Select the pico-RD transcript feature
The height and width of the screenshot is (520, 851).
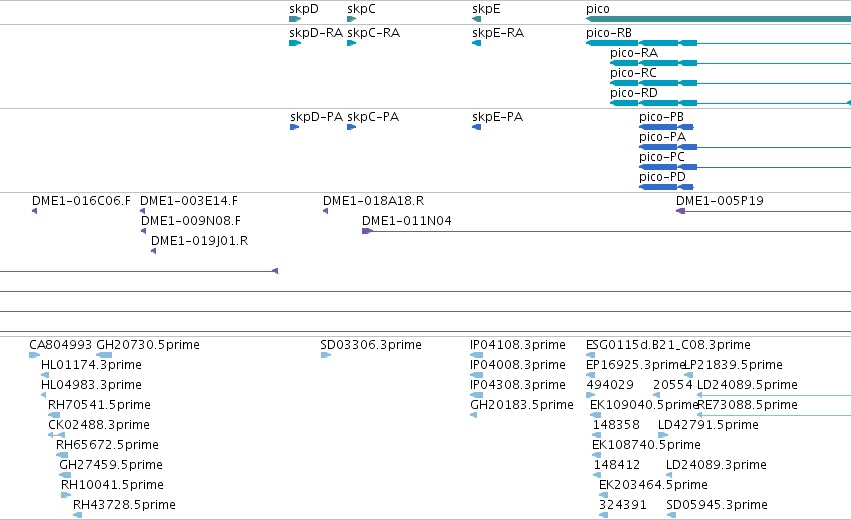tap(731, 103)
